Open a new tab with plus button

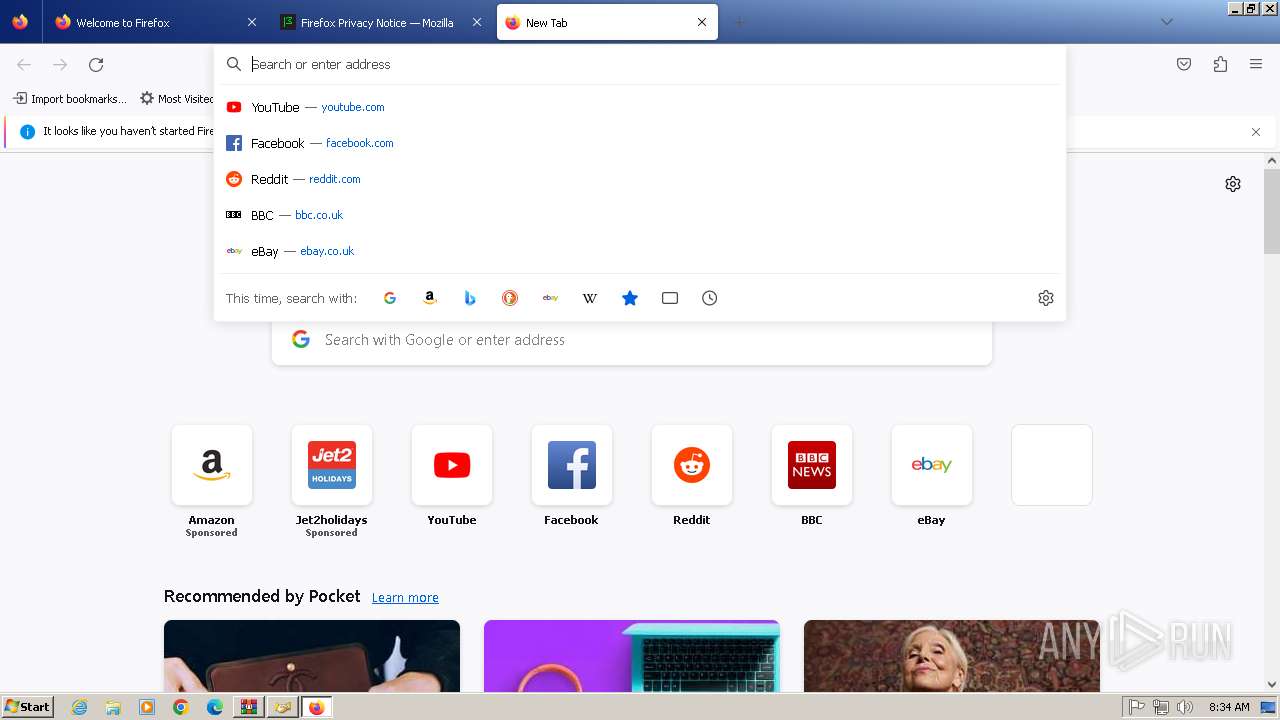(x=740, y=22)
